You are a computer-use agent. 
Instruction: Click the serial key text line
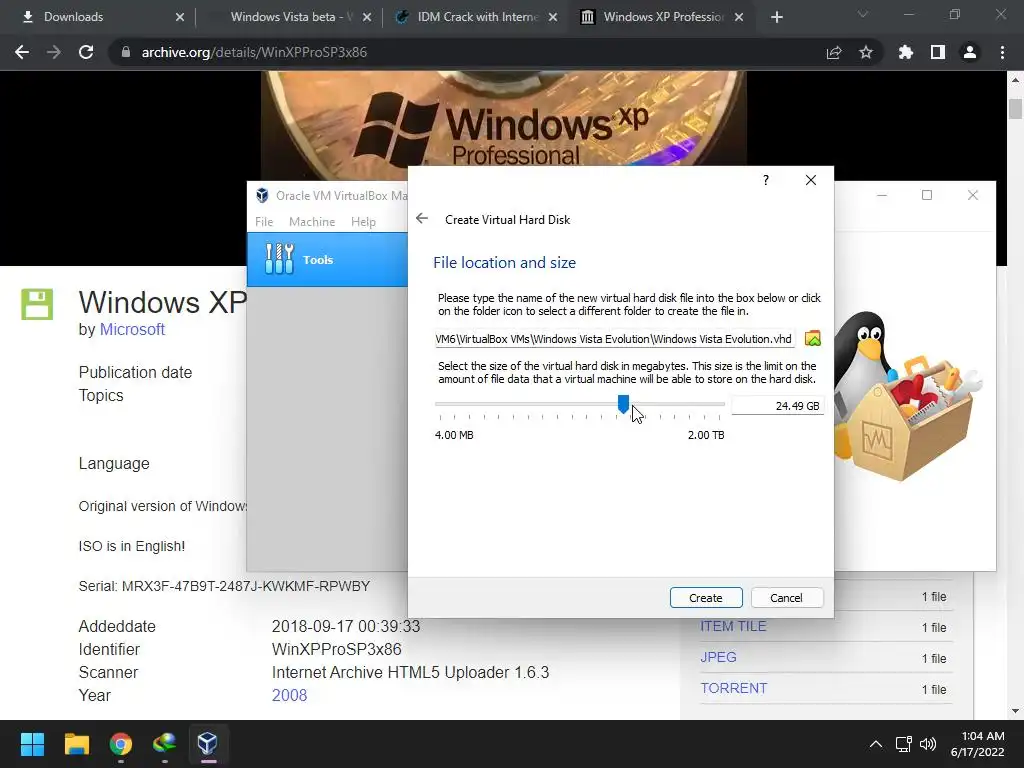point(224,586)
